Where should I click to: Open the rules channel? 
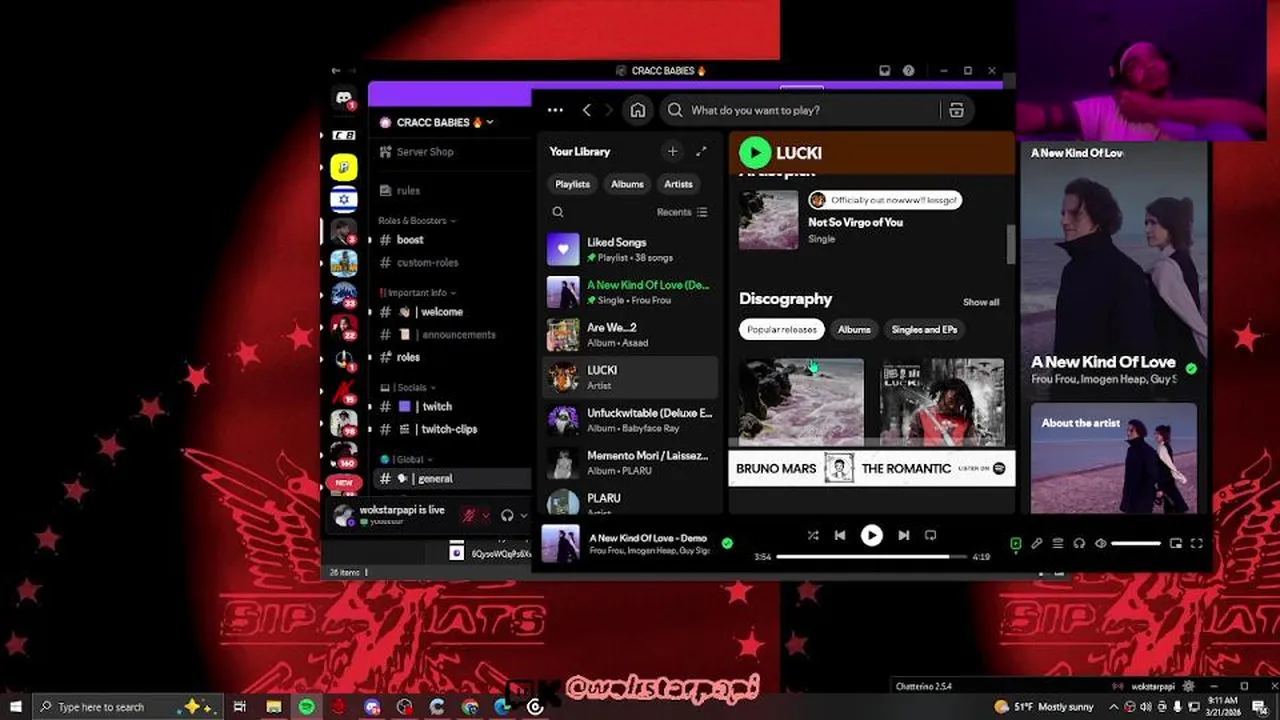click(408, 190)
